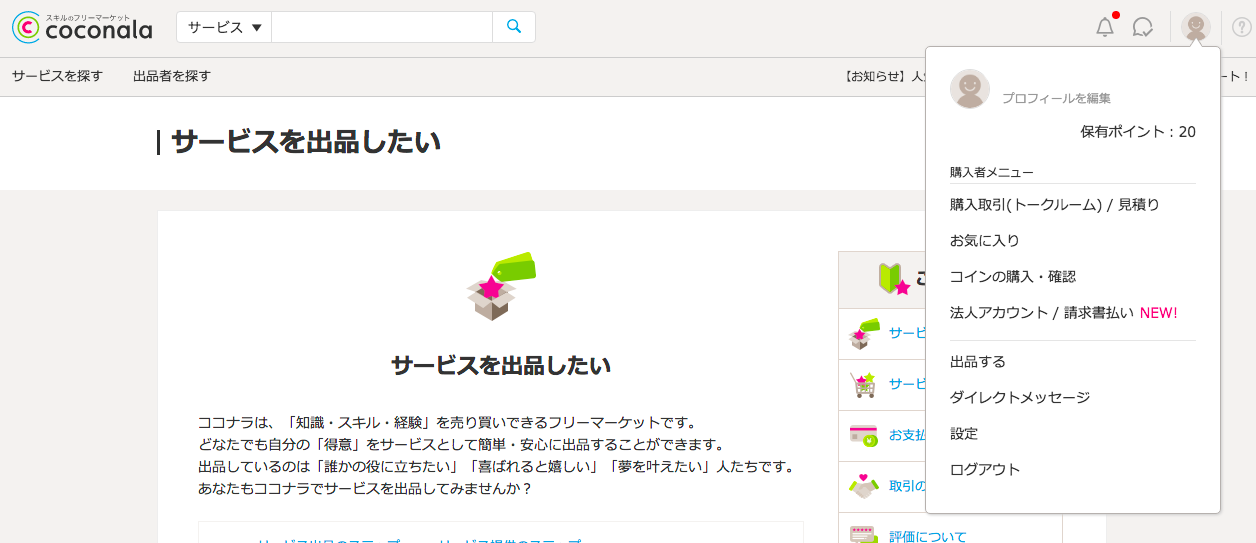Select コインの購入・確認 menu item
The height and width of the screenshot is (543, 1256).
click(1012, 277)
